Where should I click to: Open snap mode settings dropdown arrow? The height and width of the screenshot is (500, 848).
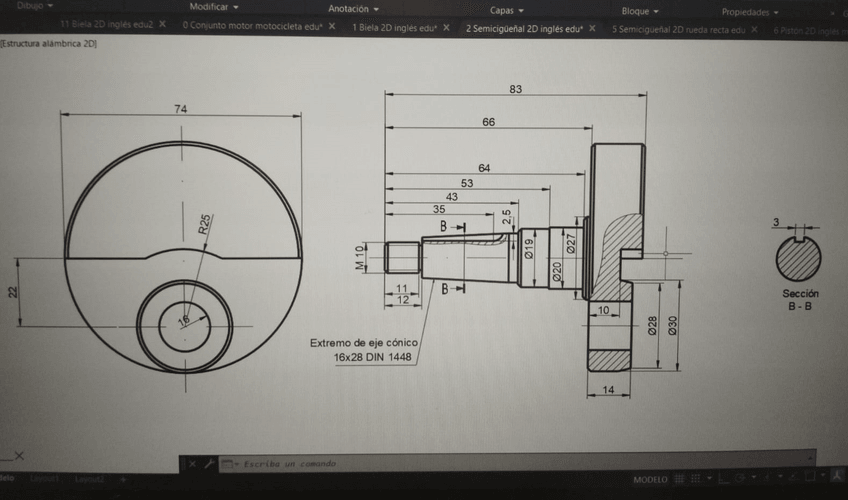(710, 478)
